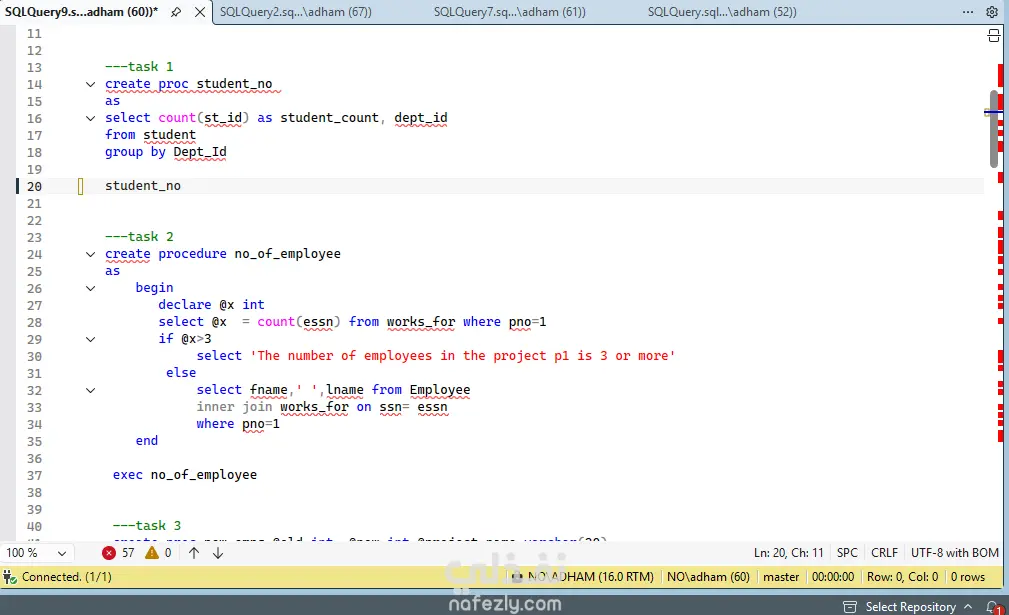Image resolution: width=1009 pixels, height=615 pixels.
Task: Click the split editor icon
Action: (994, 36)
